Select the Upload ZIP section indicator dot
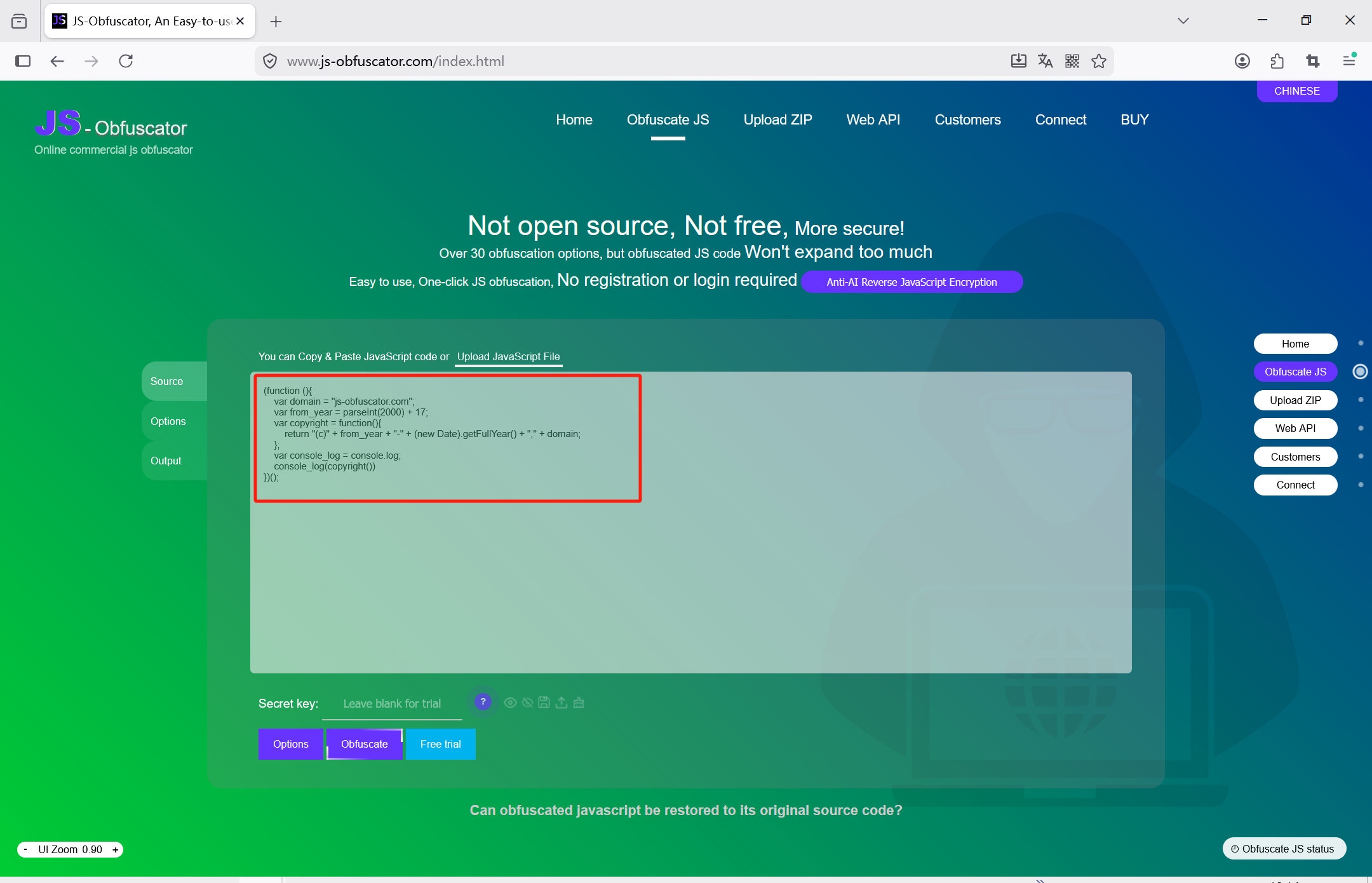The image size is (1372, 883). coord(1361,400)
